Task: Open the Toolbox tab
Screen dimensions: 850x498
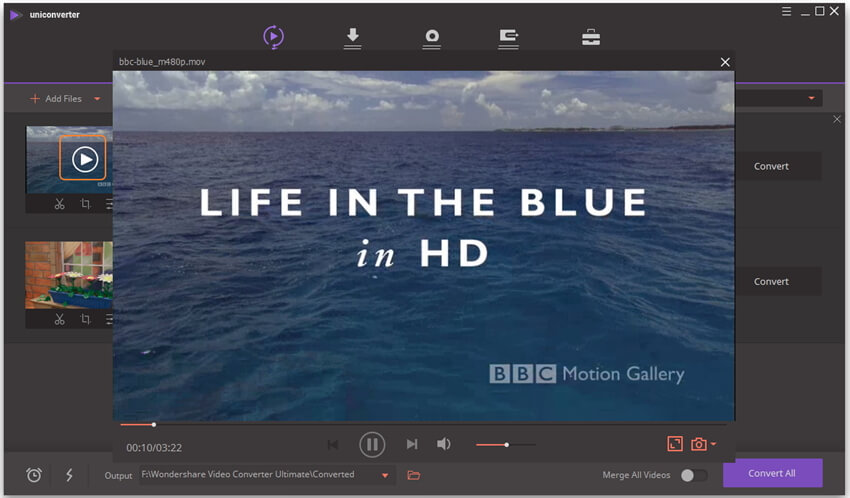Action: tap(591, 37)
